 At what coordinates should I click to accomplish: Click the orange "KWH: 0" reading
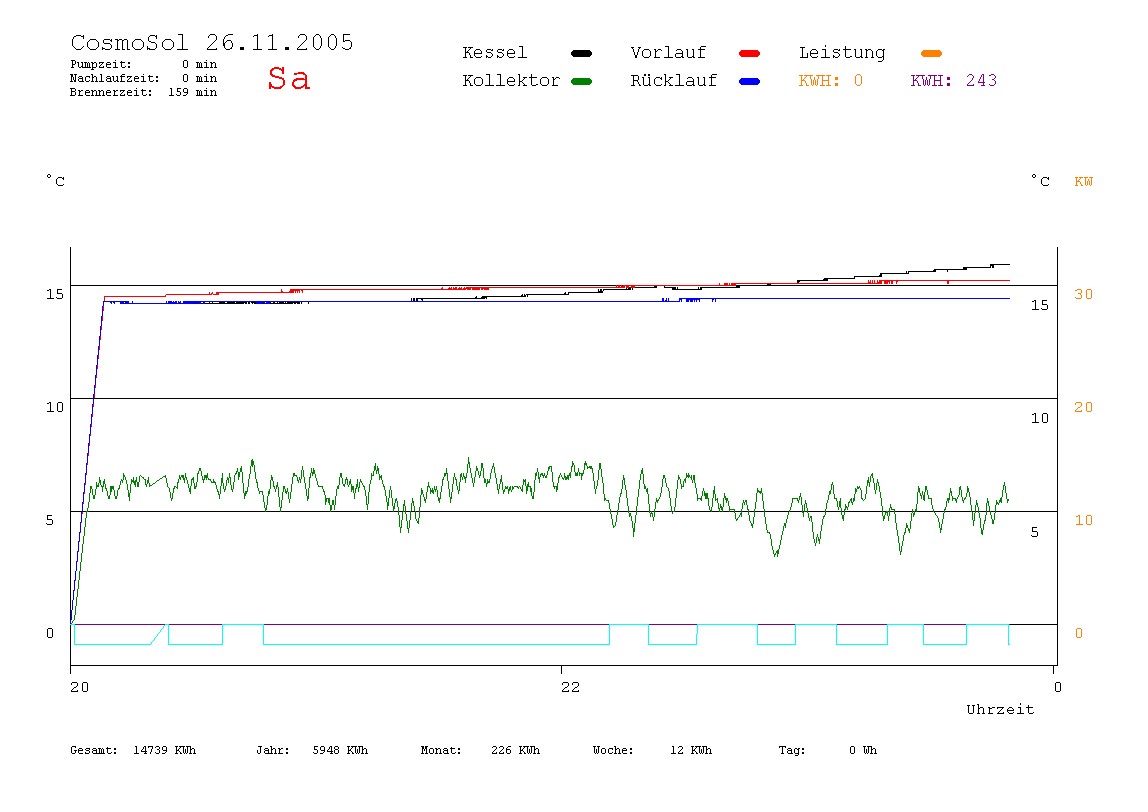coord(831,81)
